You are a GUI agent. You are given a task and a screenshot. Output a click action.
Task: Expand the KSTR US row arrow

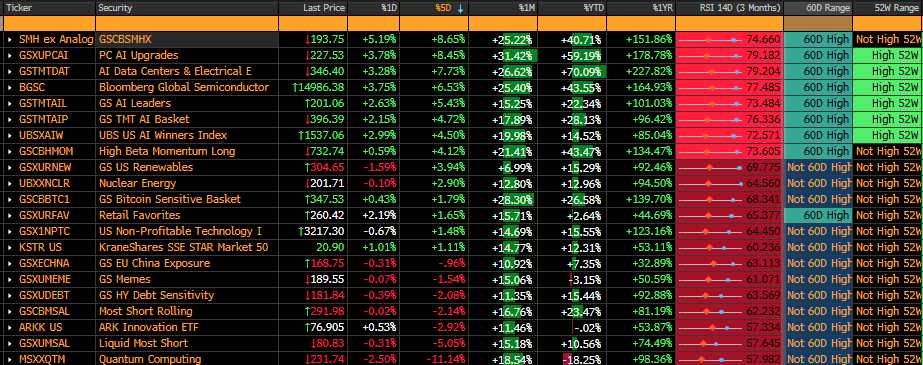pos(10,247)
